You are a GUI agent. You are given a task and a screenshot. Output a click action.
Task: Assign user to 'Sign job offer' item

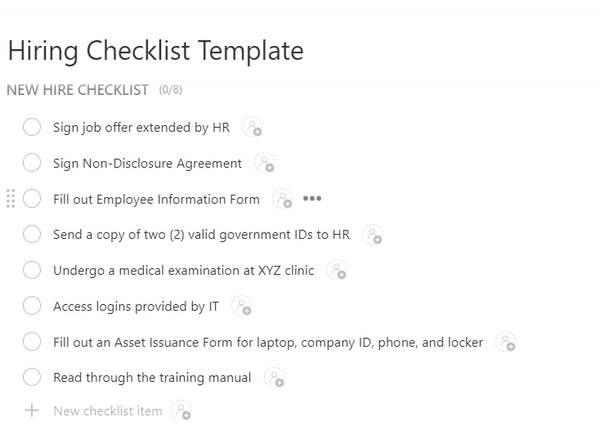pos(253,128)
